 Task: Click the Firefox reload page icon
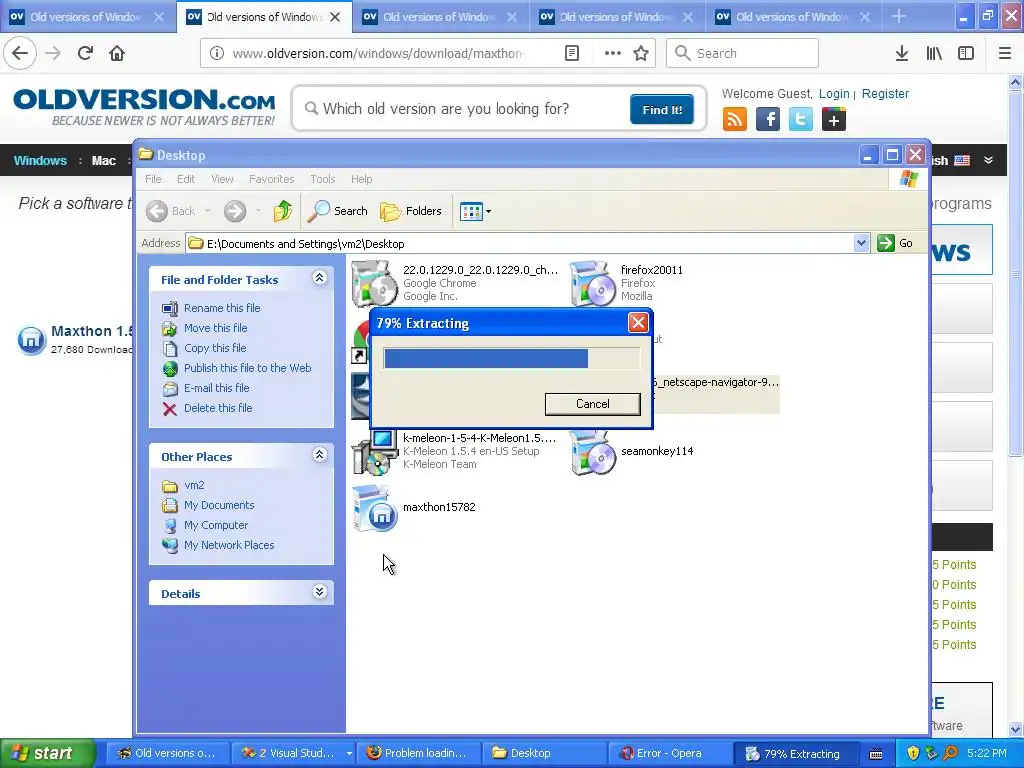pos(85,53)
